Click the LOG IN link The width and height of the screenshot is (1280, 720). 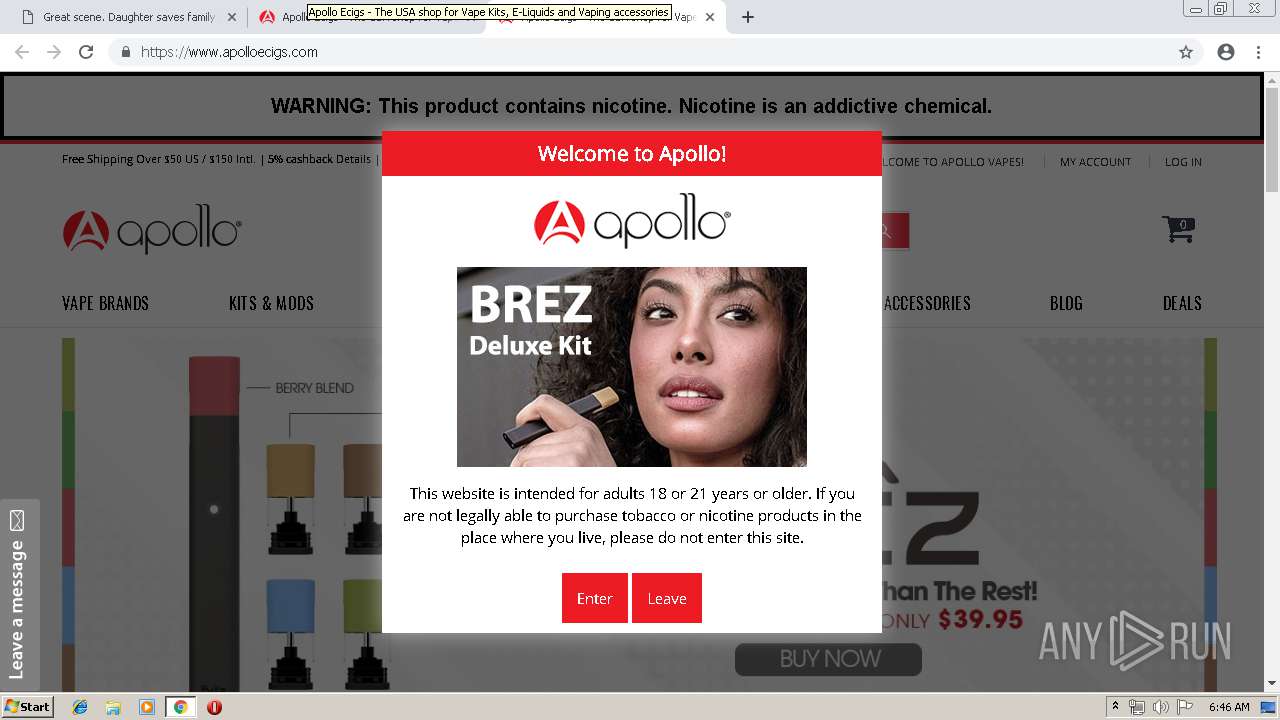(1183, 162)
